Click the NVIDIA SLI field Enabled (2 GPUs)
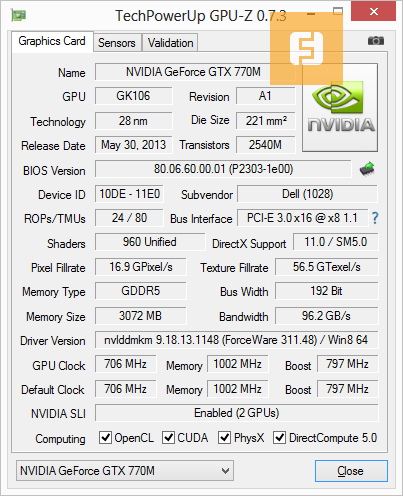The height and width of the screenshot is (496, 403). coord(237,413)
